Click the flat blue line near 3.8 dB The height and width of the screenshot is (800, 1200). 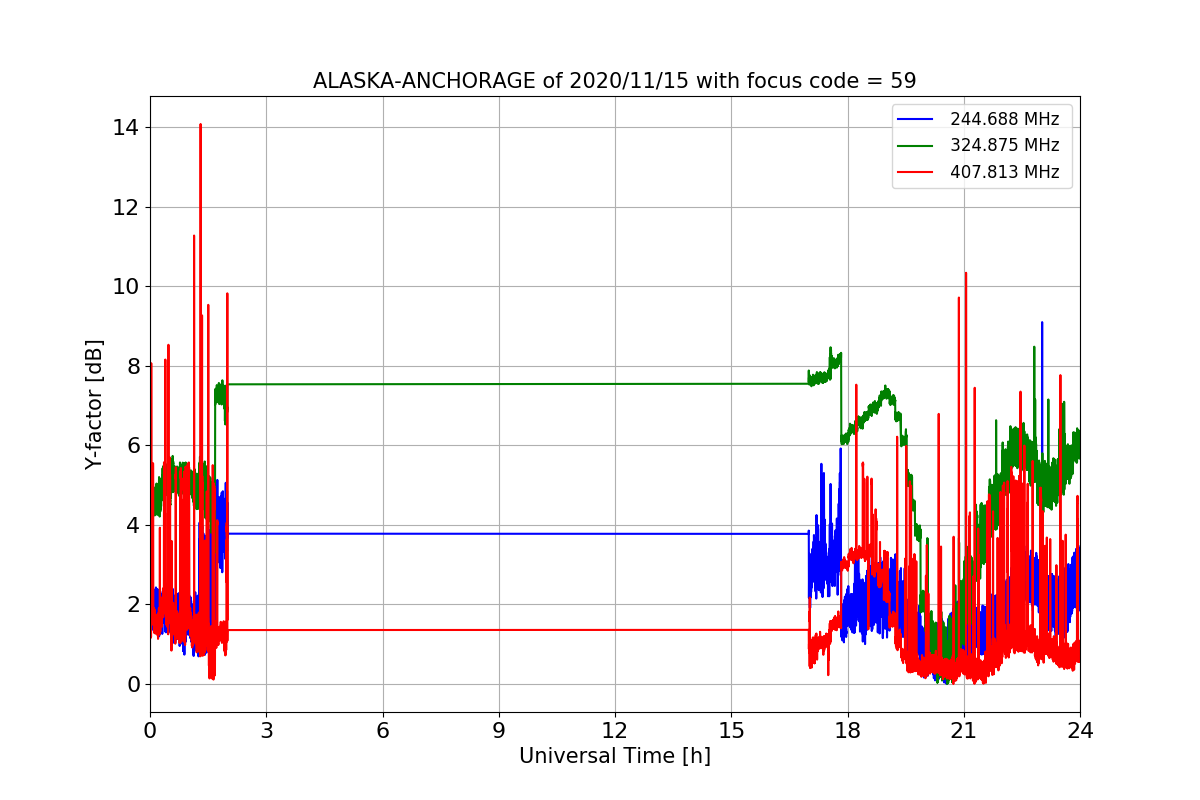coord(518,533)
